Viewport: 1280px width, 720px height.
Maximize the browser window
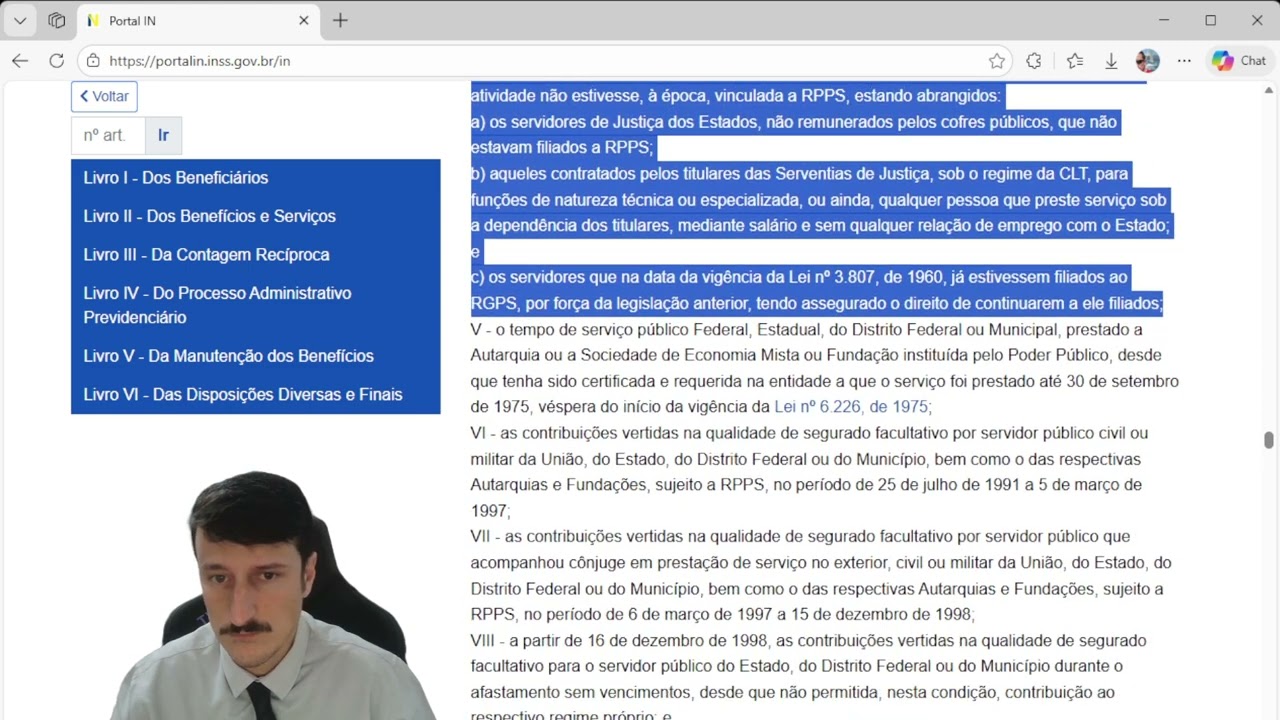[1211, 20]
